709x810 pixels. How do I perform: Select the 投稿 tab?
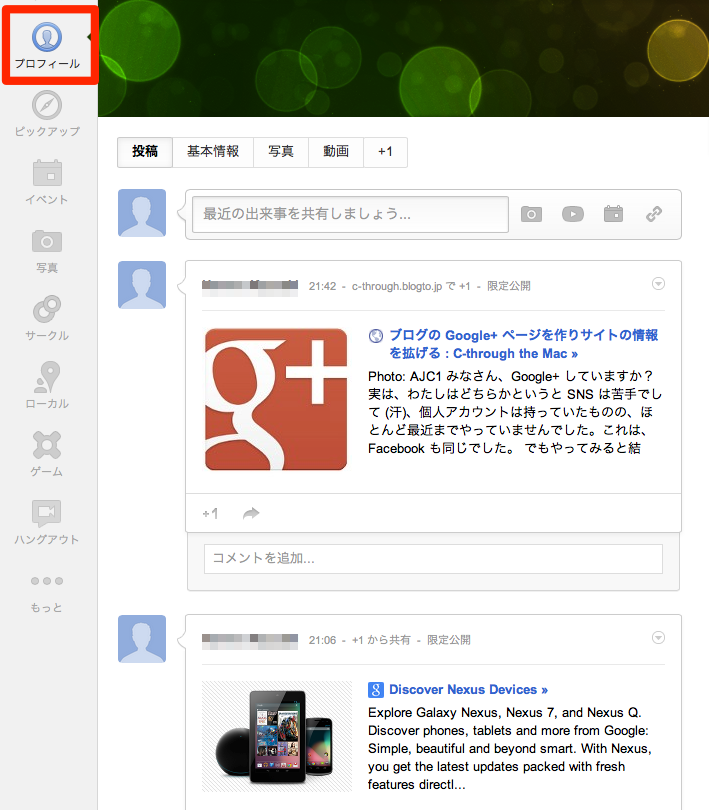[x=145, y=152]
